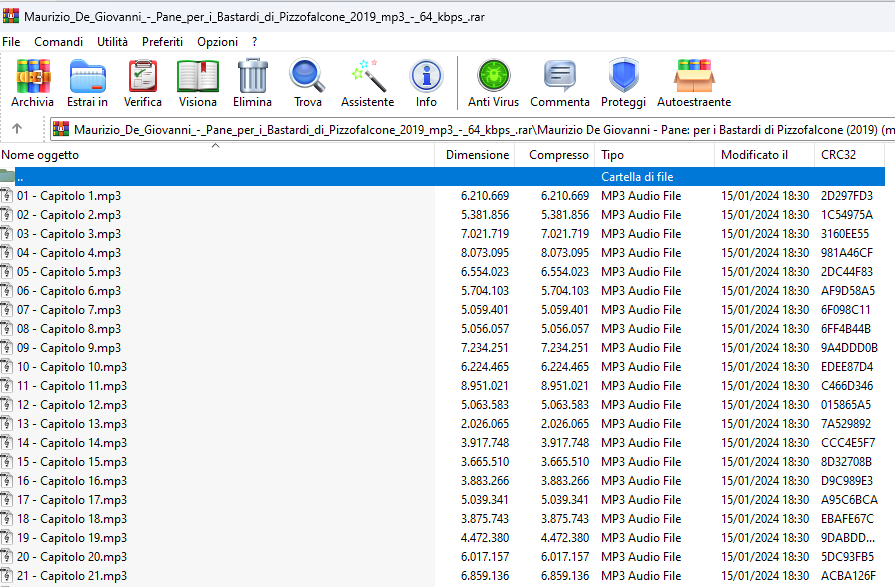Select file 17 - Capitolo 17.mp3

pyautogui.click(x=442, y=499)
